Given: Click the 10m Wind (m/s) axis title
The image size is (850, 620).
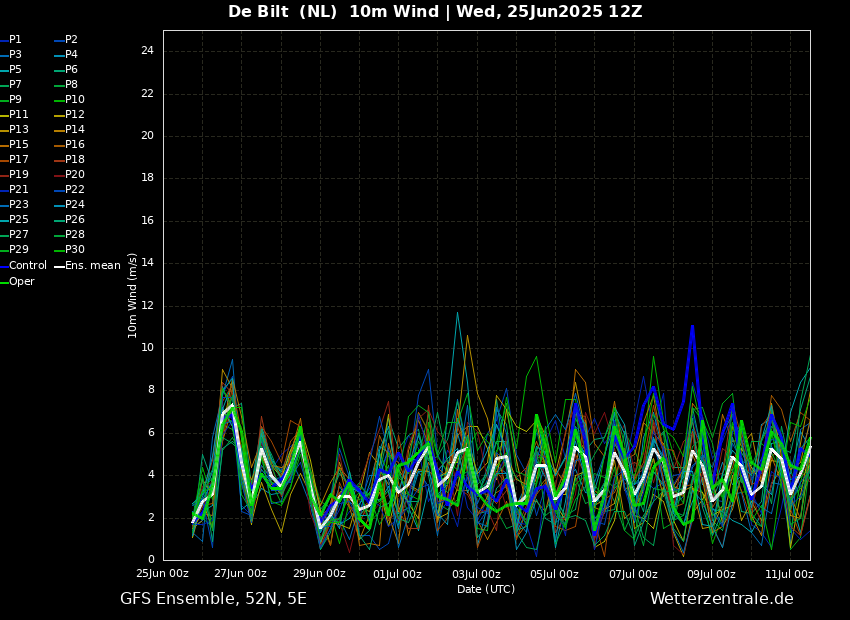Looking at the screenshot, I should [132, 295].
